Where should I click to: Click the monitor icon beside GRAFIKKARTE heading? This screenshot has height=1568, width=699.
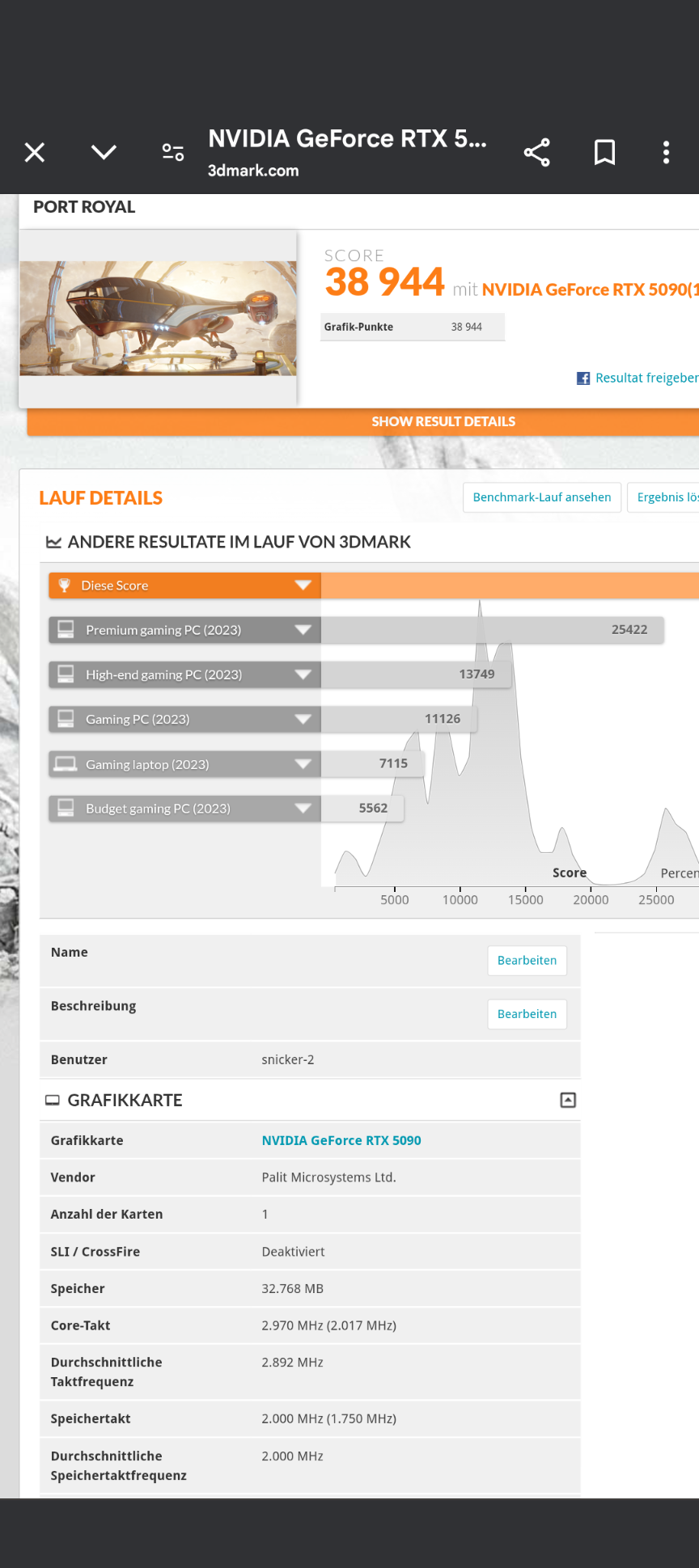[53, 1100]
